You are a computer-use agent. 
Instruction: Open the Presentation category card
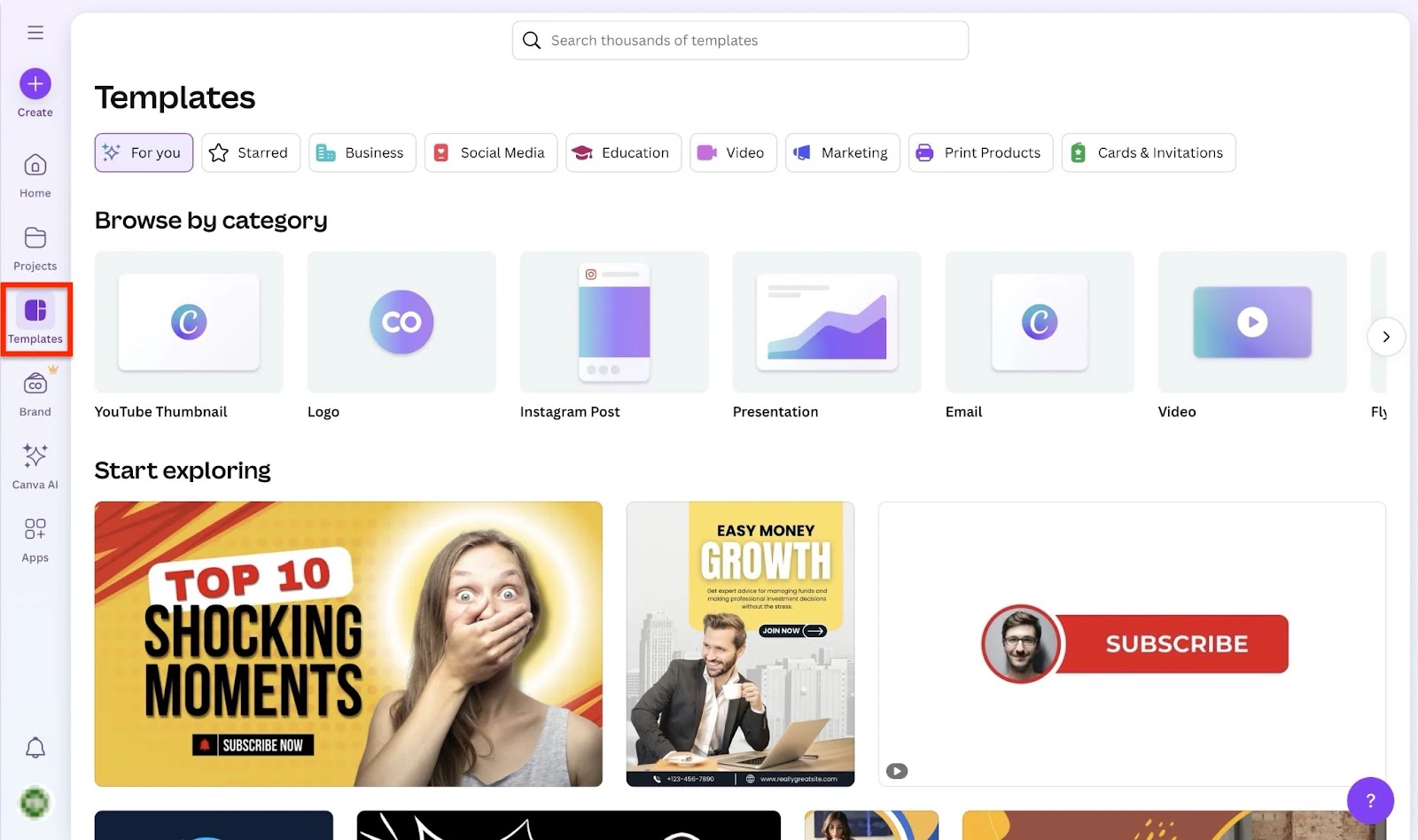coord(827,323)
